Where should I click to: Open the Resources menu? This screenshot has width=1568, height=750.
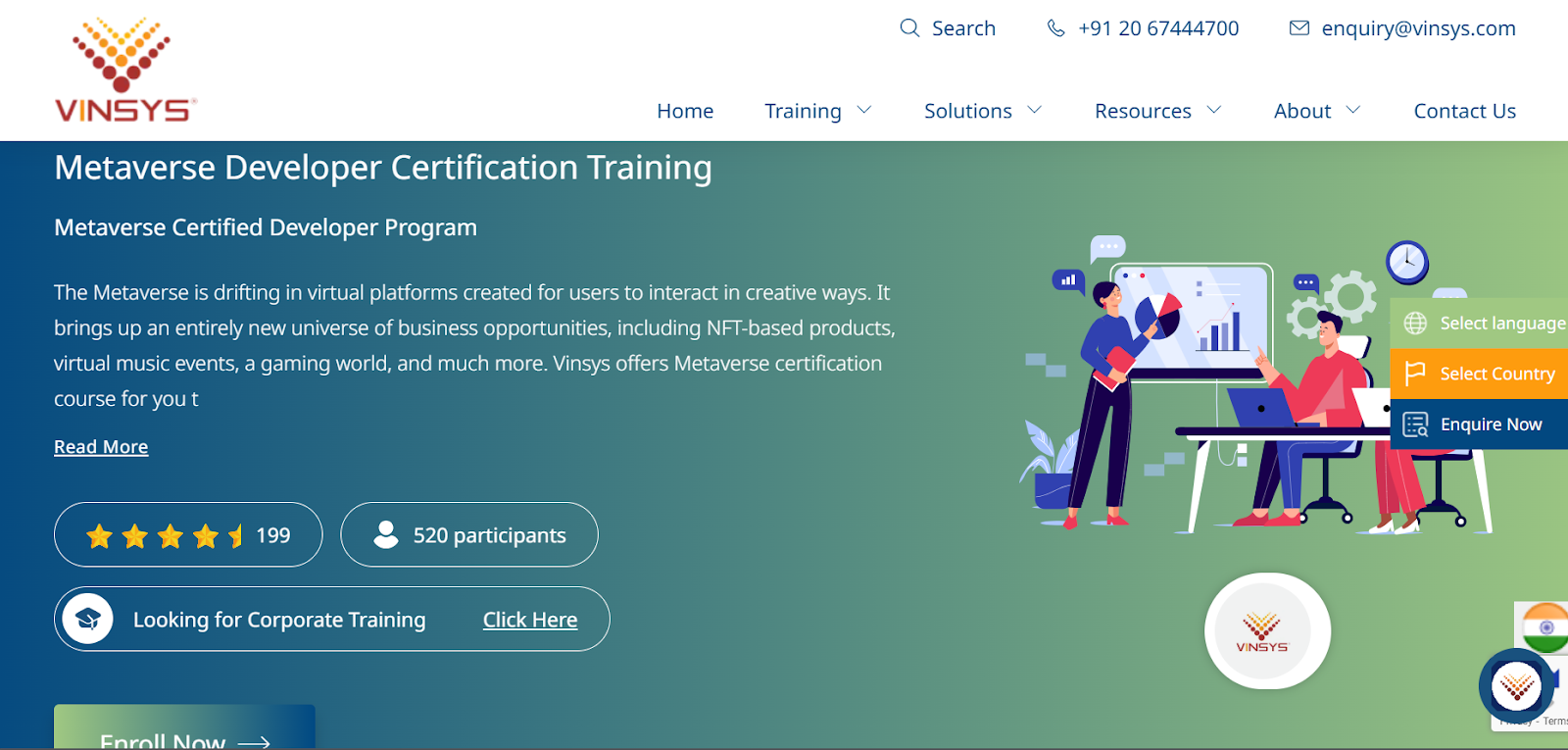[x=1143, y=111]
